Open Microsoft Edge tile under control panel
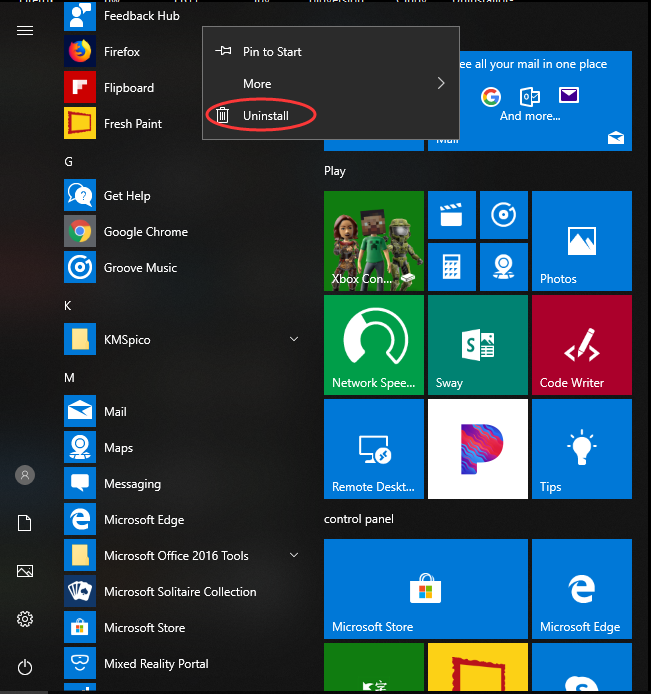 coord(582,589)
